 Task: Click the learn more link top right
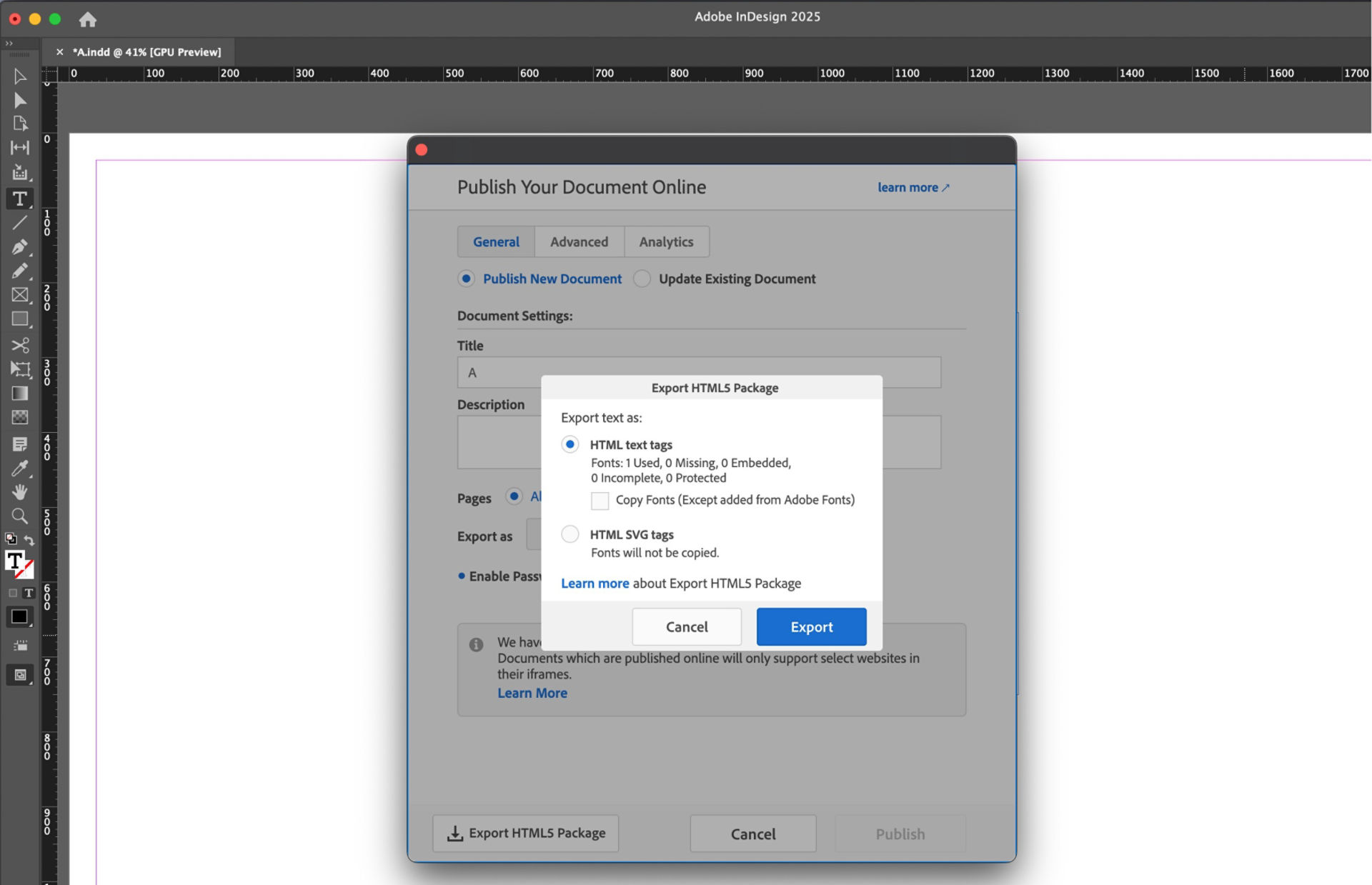tap(913, 187)
